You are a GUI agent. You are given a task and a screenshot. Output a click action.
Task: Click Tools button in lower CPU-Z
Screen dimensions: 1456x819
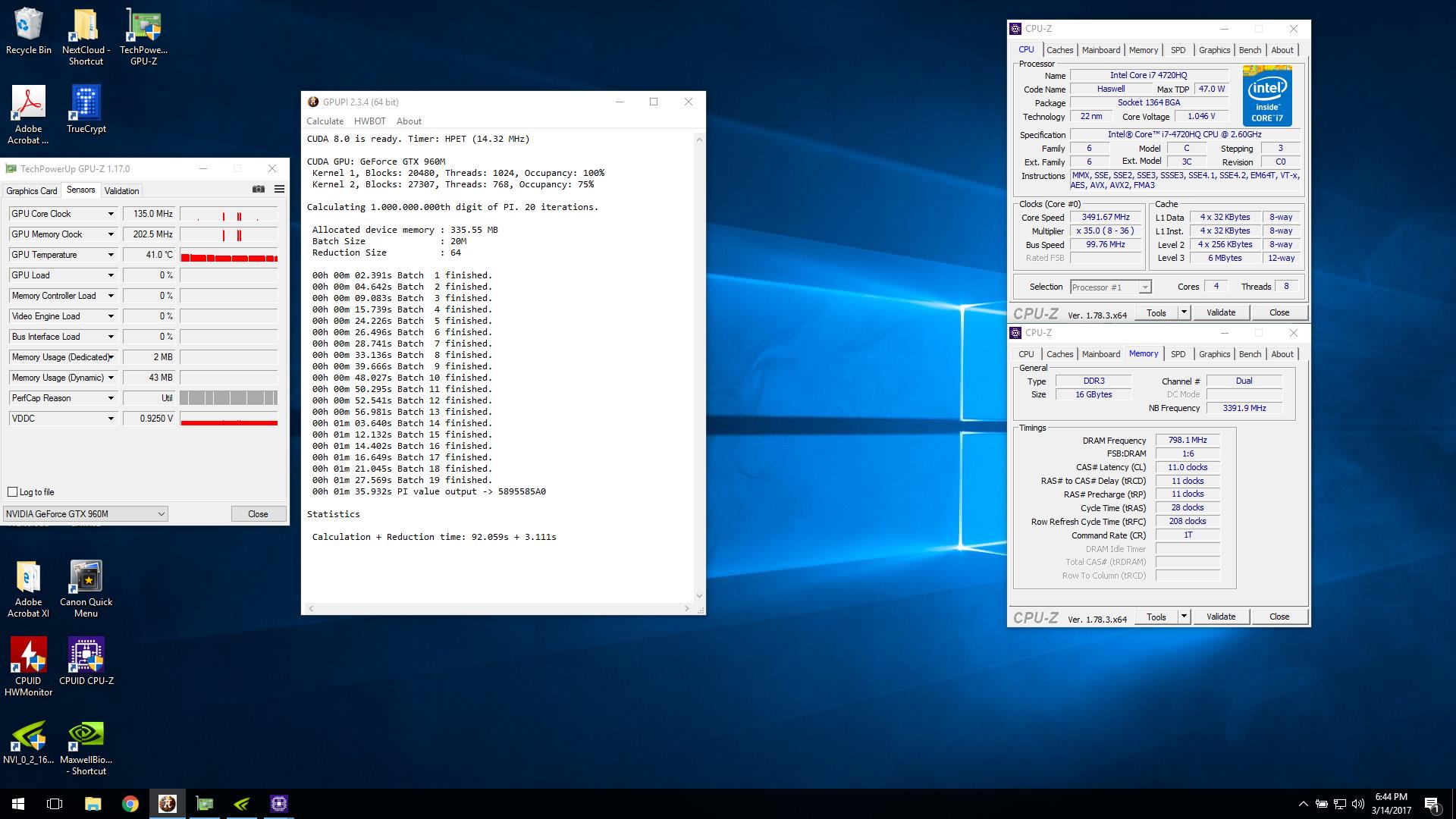[x=1156, y=617]
